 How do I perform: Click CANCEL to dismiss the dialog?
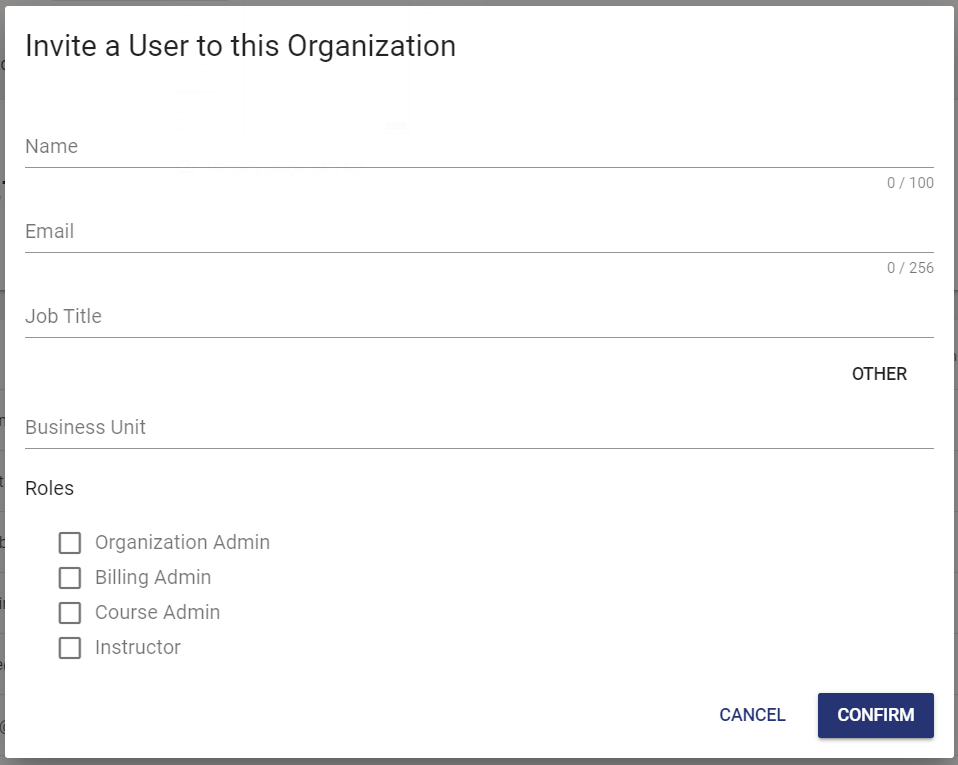(x=752, y=715)
